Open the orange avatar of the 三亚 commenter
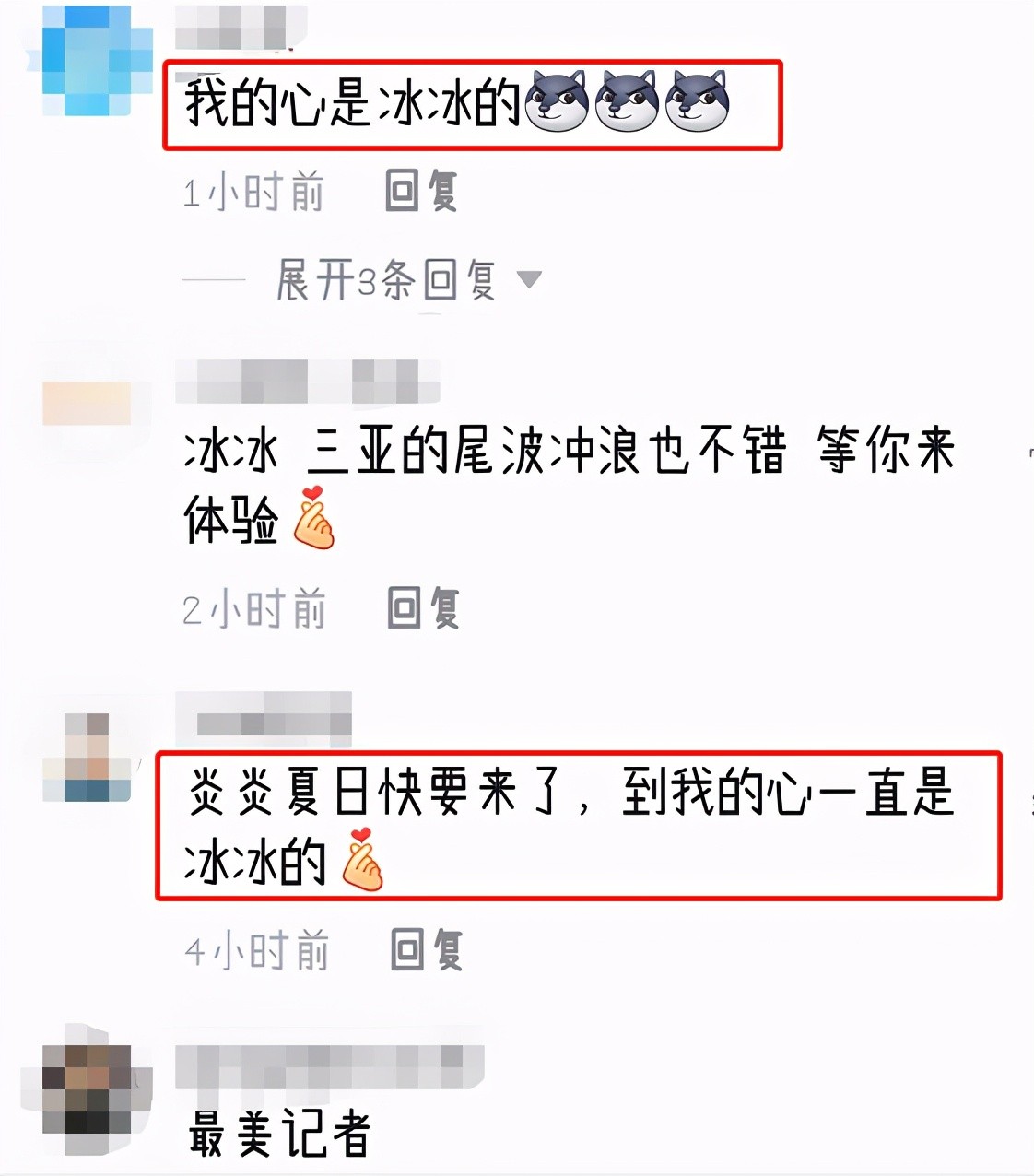The height and width of the screenshot is (1176, 1034). pos(87,404)
